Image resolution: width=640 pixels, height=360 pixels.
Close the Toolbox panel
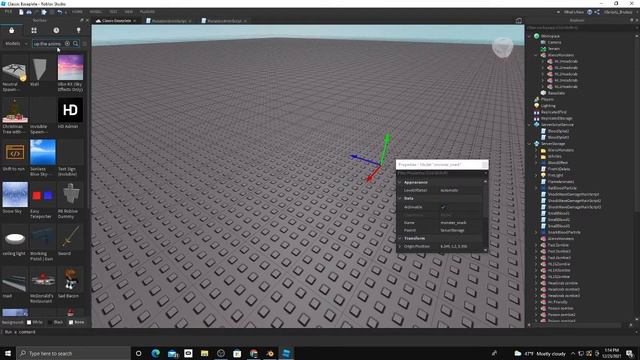pos(87,20)
